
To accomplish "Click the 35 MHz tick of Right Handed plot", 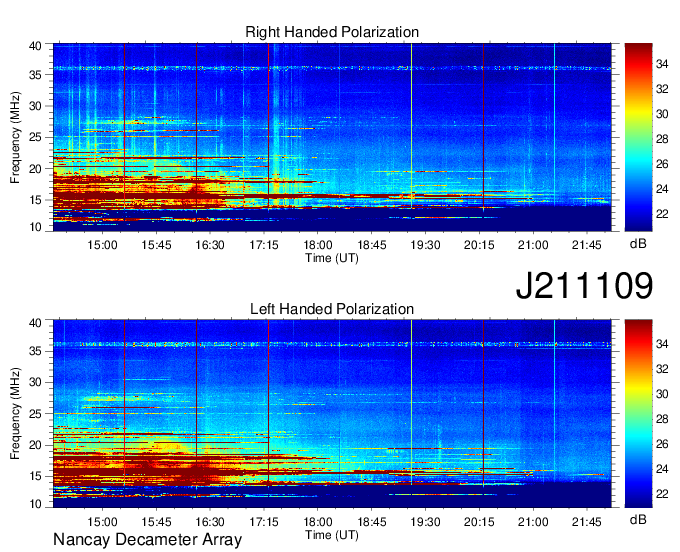I will tap(35, 75).
